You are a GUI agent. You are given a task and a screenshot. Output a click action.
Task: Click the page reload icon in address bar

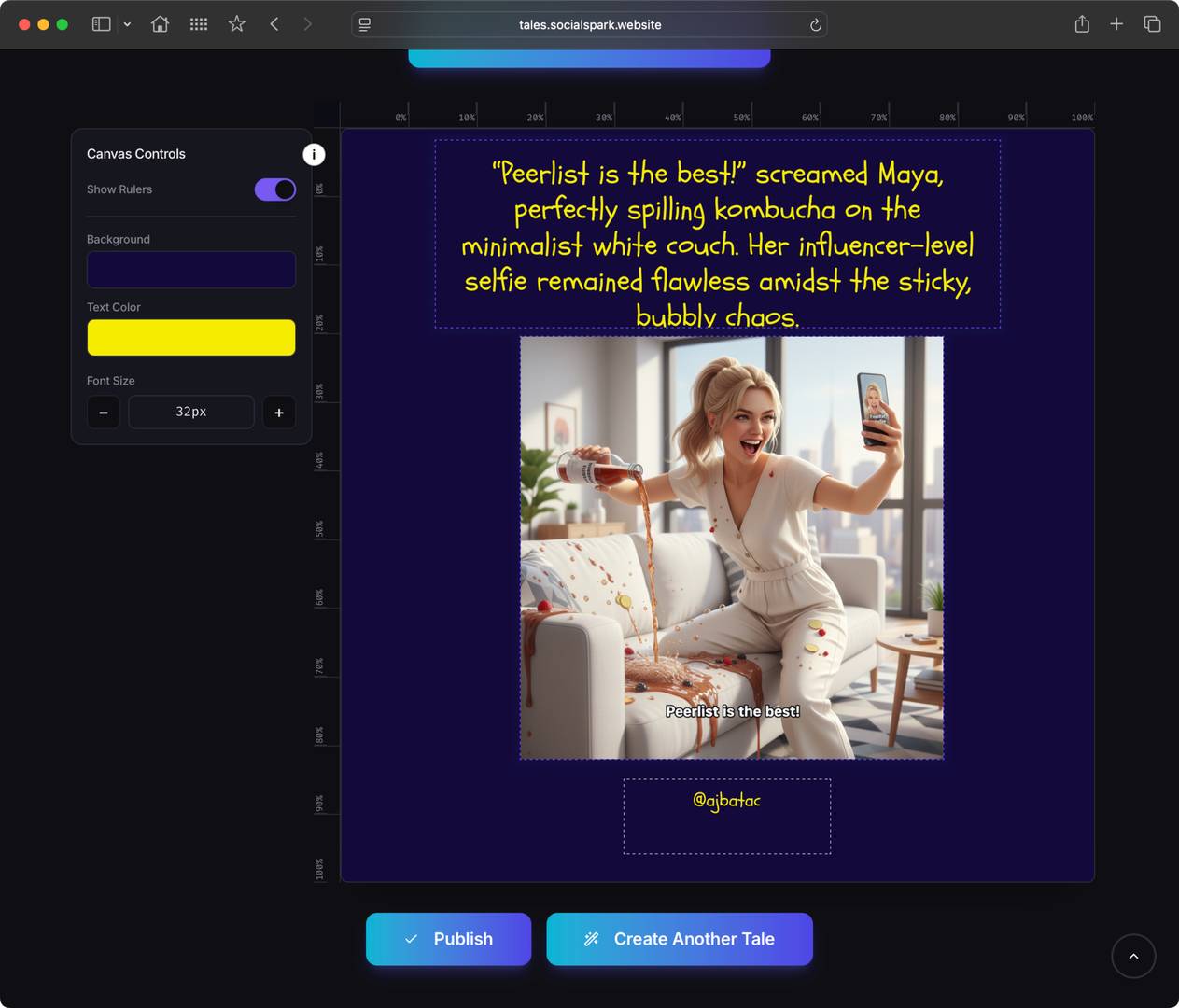(815, 25)
